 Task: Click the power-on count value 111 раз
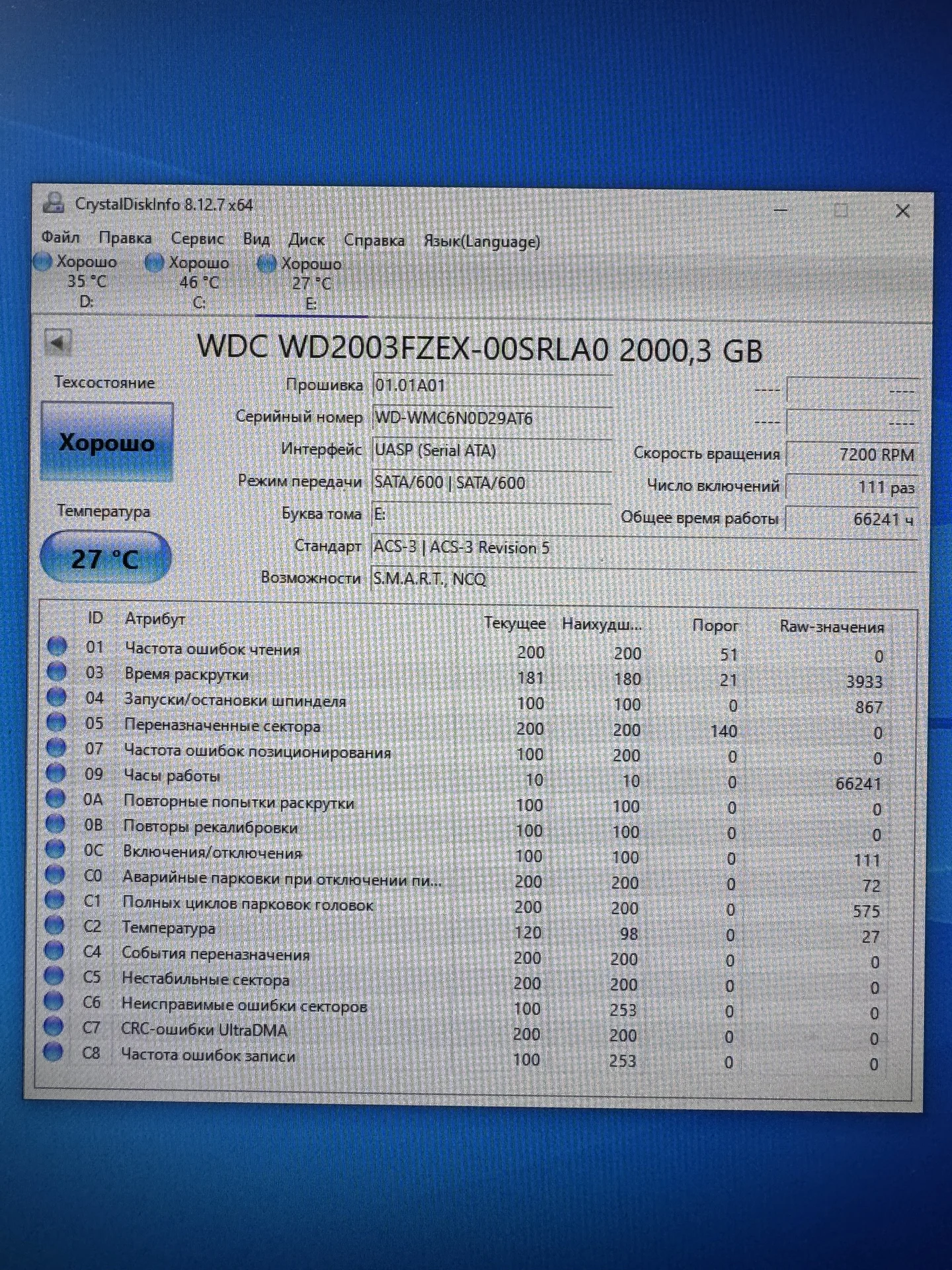[852, 487]
